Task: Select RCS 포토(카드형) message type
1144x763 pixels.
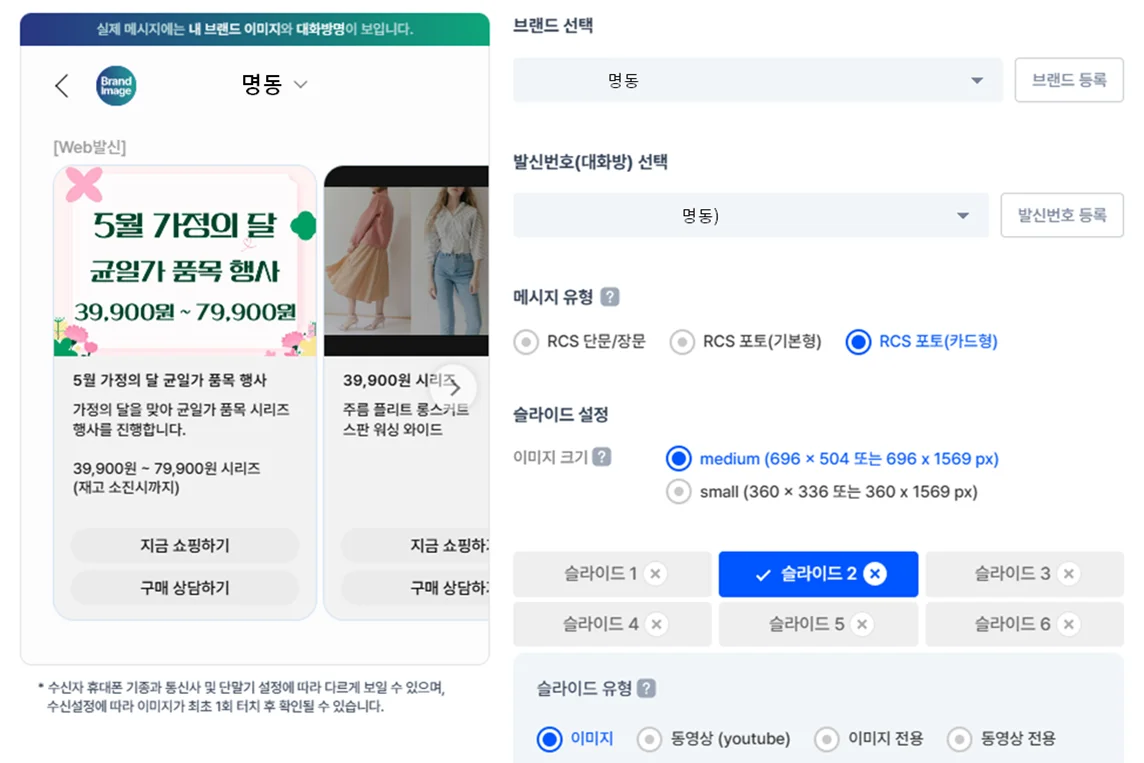Action: tap(921, 341)
